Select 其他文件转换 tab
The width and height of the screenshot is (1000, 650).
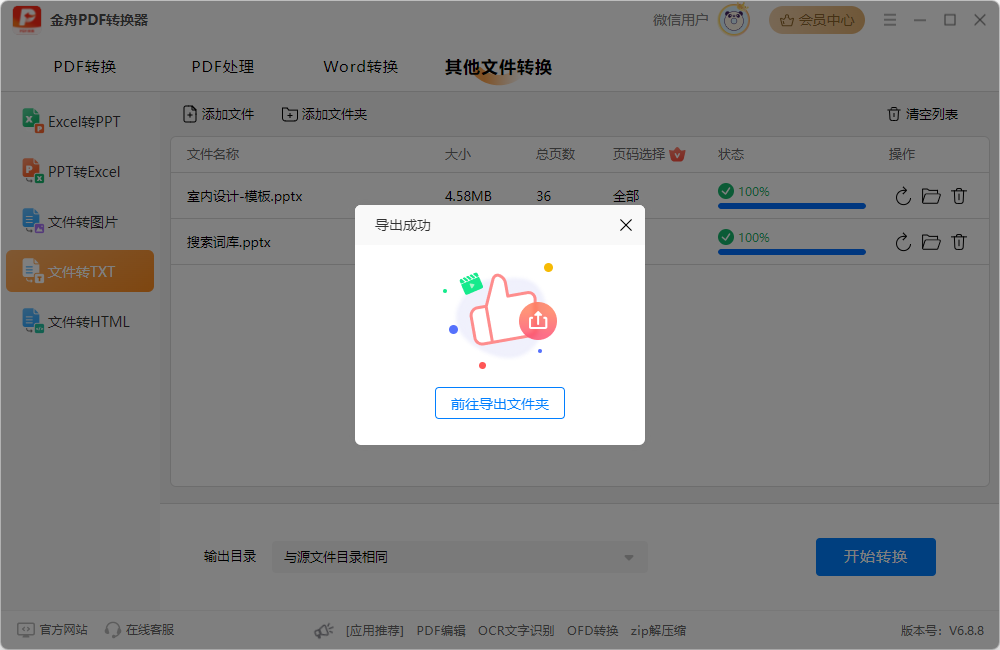(498, 67)
